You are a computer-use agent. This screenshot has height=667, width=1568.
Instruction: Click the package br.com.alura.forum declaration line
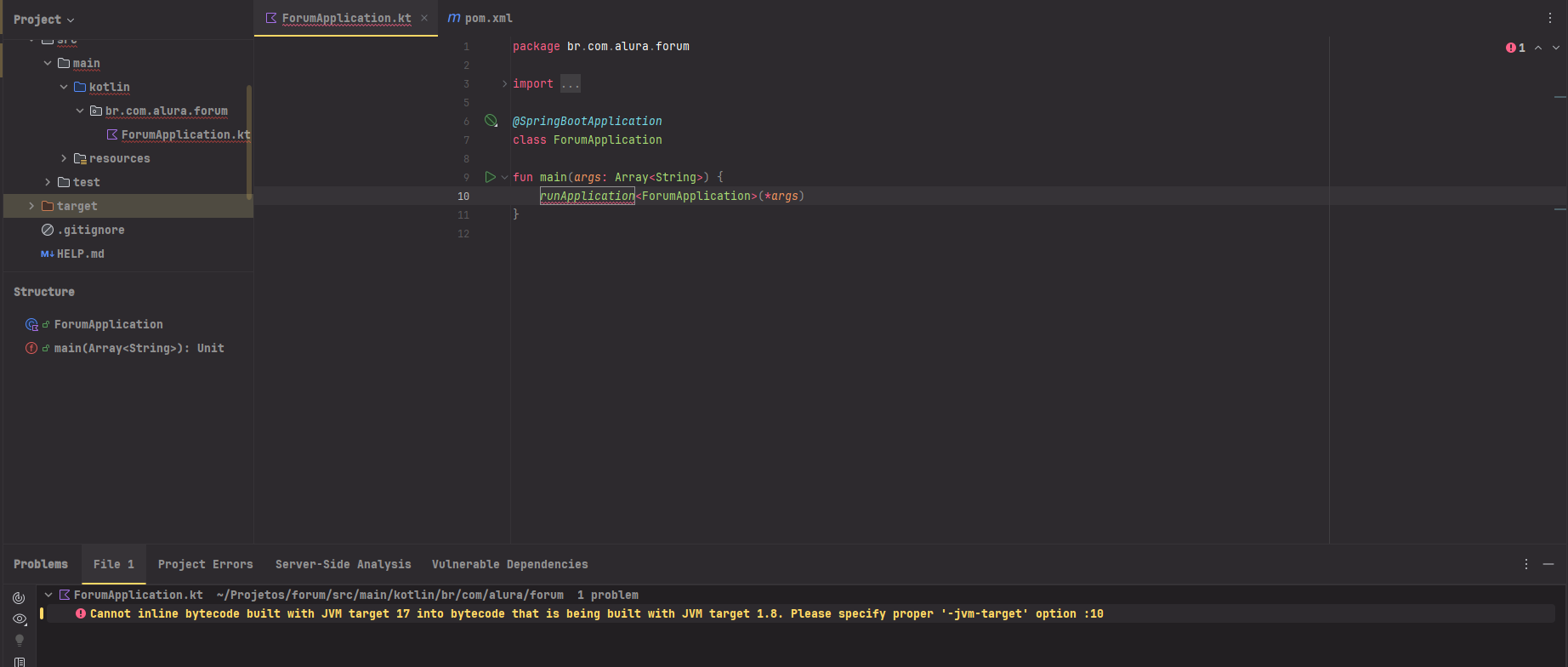coord(601,46)
